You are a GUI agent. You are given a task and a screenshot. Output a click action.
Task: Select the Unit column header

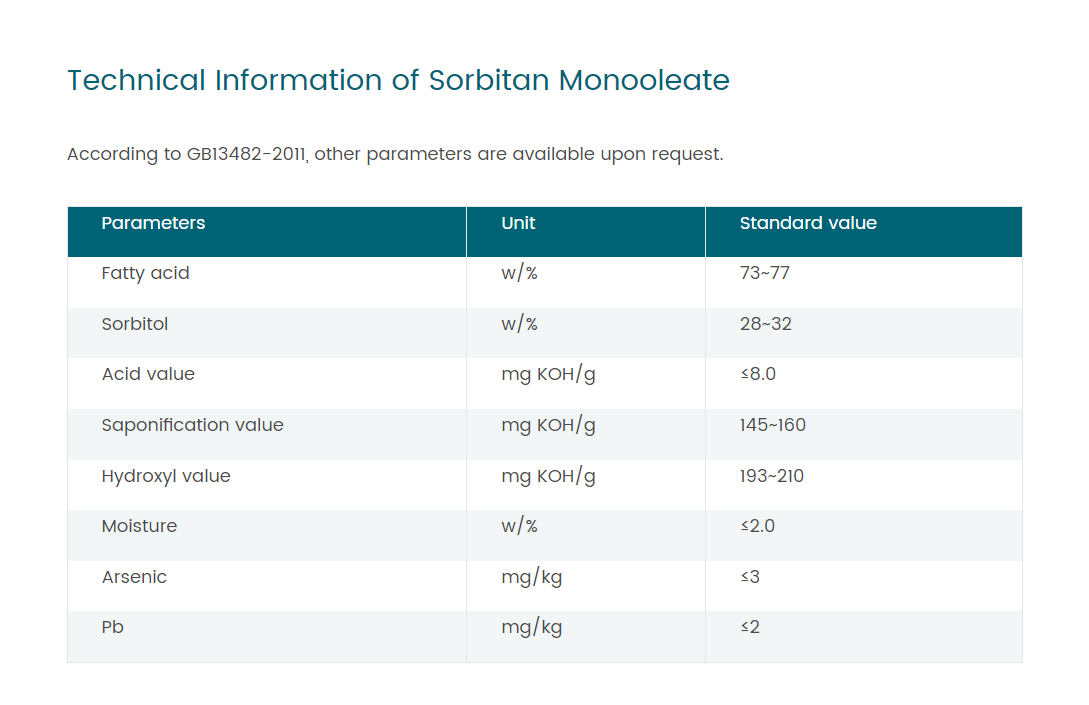pos(518,223)
